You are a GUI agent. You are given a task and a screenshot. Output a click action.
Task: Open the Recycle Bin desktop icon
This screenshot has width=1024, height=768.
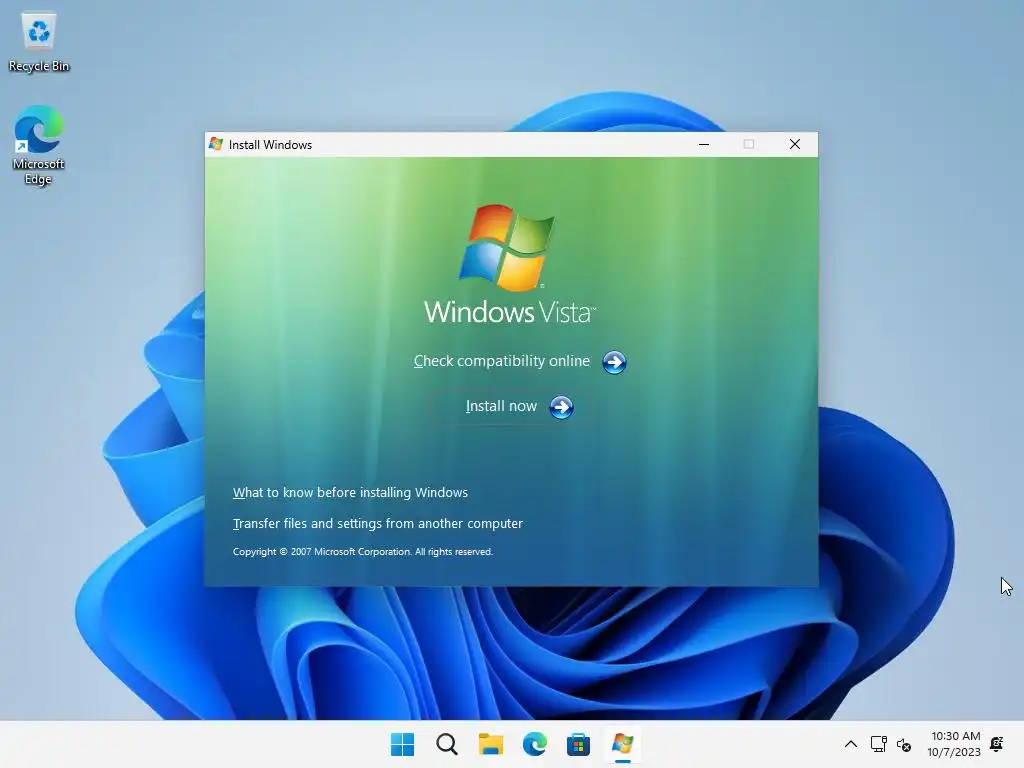pyautogui.click(x=39, y=42)
